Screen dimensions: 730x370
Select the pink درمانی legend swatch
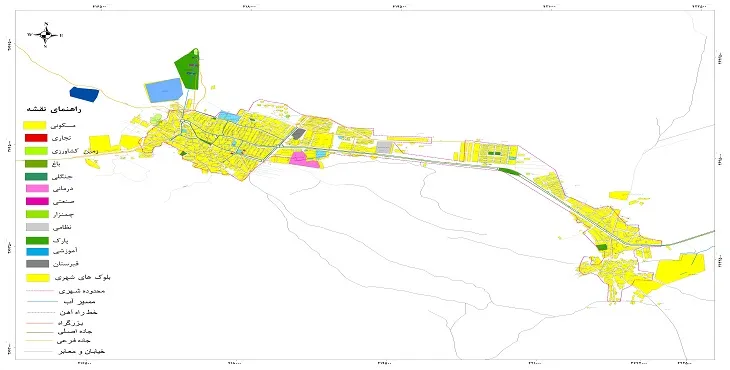36,188
